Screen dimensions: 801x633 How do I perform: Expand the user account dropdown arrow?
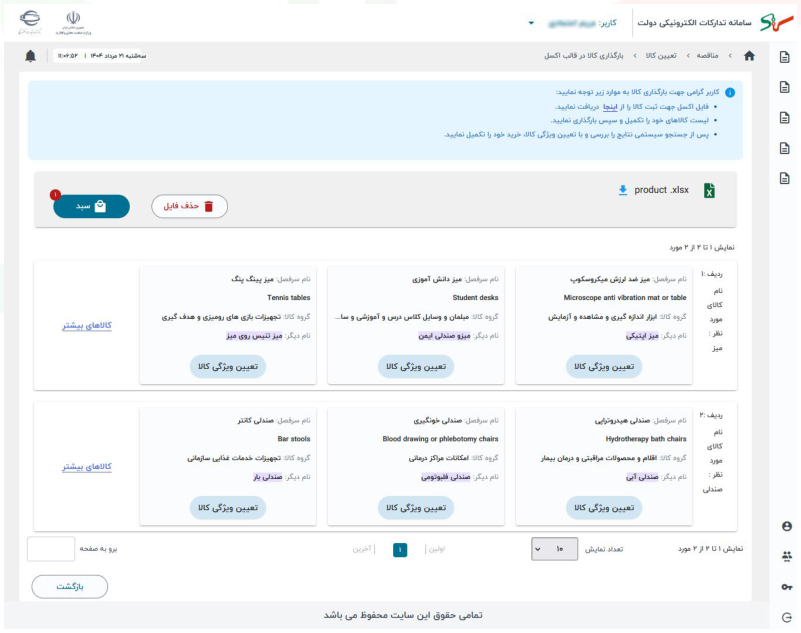(531, 23)
